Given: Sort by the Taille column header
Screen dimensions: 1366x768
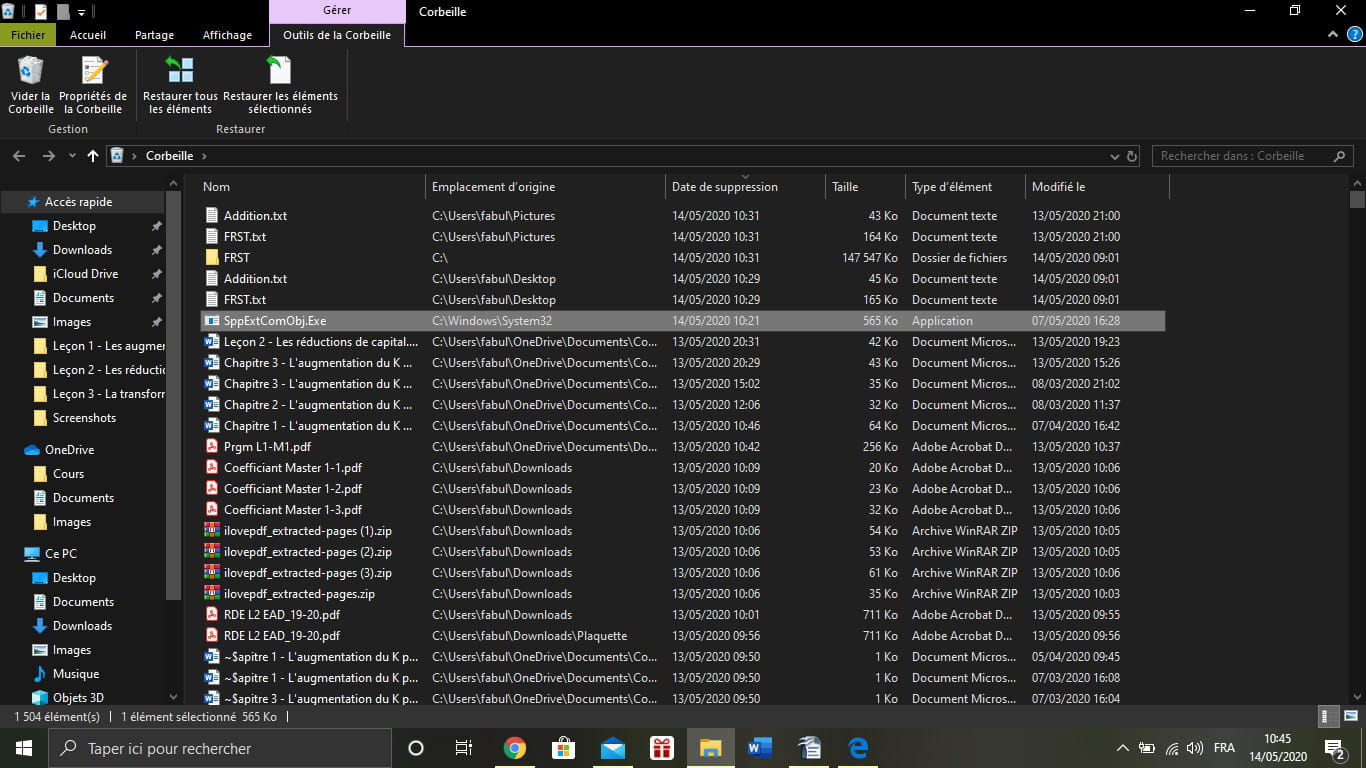Looking at the screenshot, I should click(845, 187).
